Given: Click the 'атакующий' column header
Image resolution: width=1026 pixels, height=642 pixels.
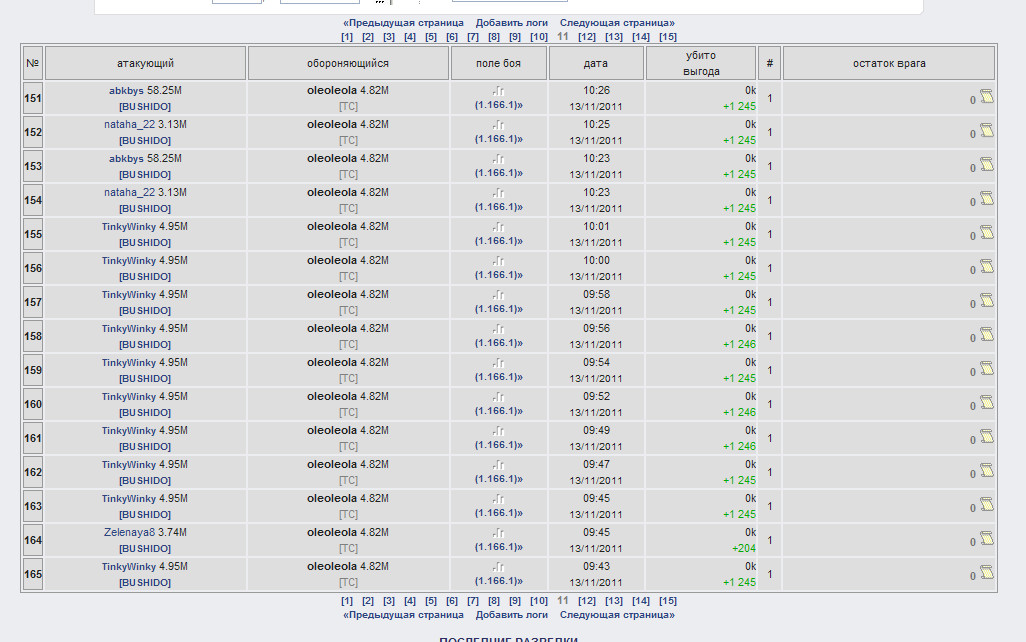Looking at the screenshot, I should click(145, 64).
